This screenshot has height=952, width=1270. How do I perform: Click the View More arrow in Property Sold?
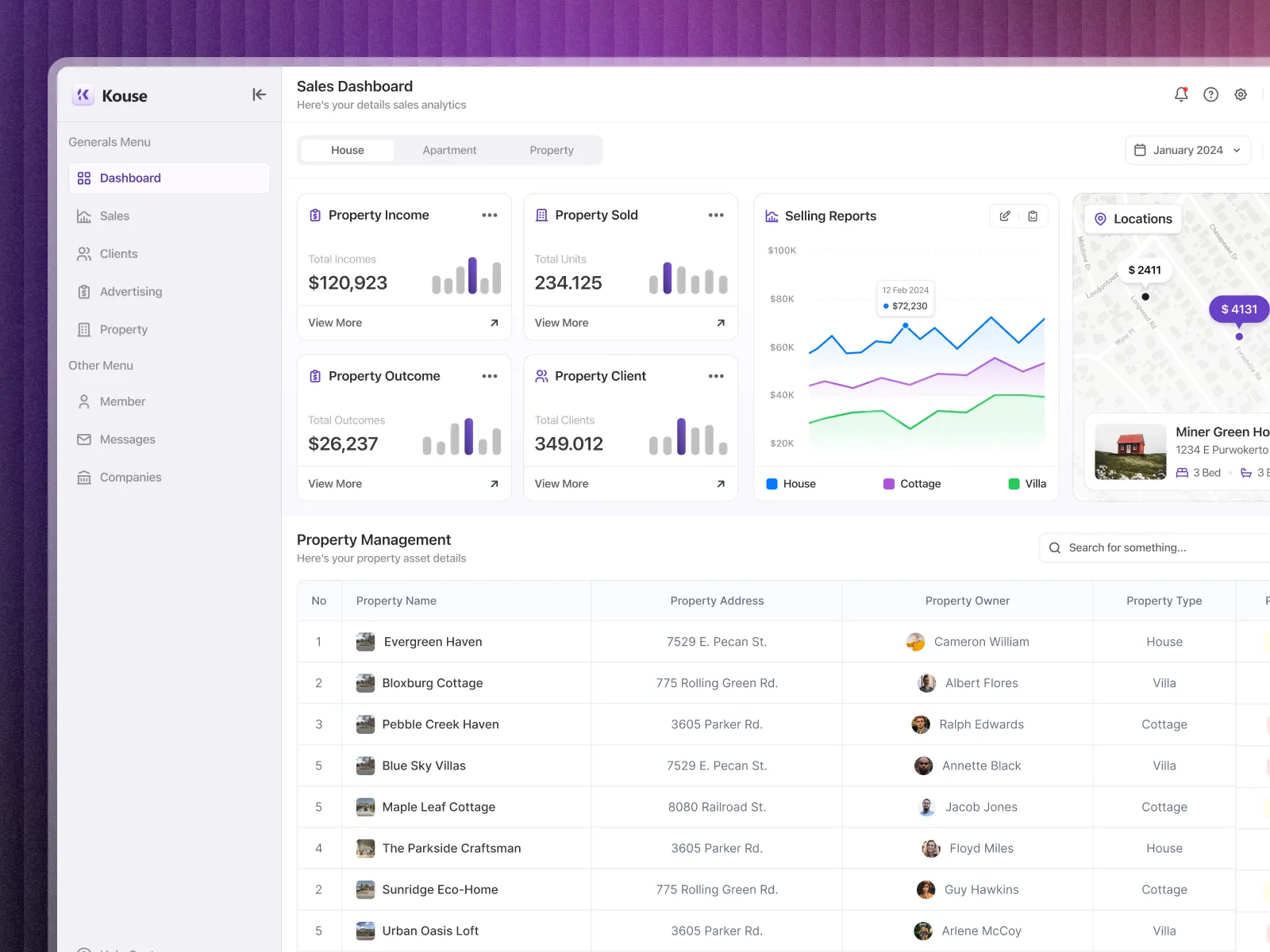(x=721, y=323)
